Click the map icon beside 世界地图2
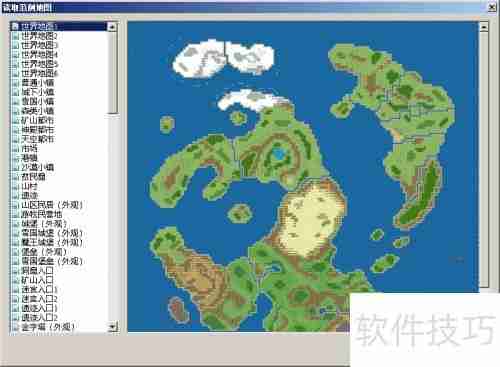The height and width of the screenshot is (367, 500). tap(15, 36)
